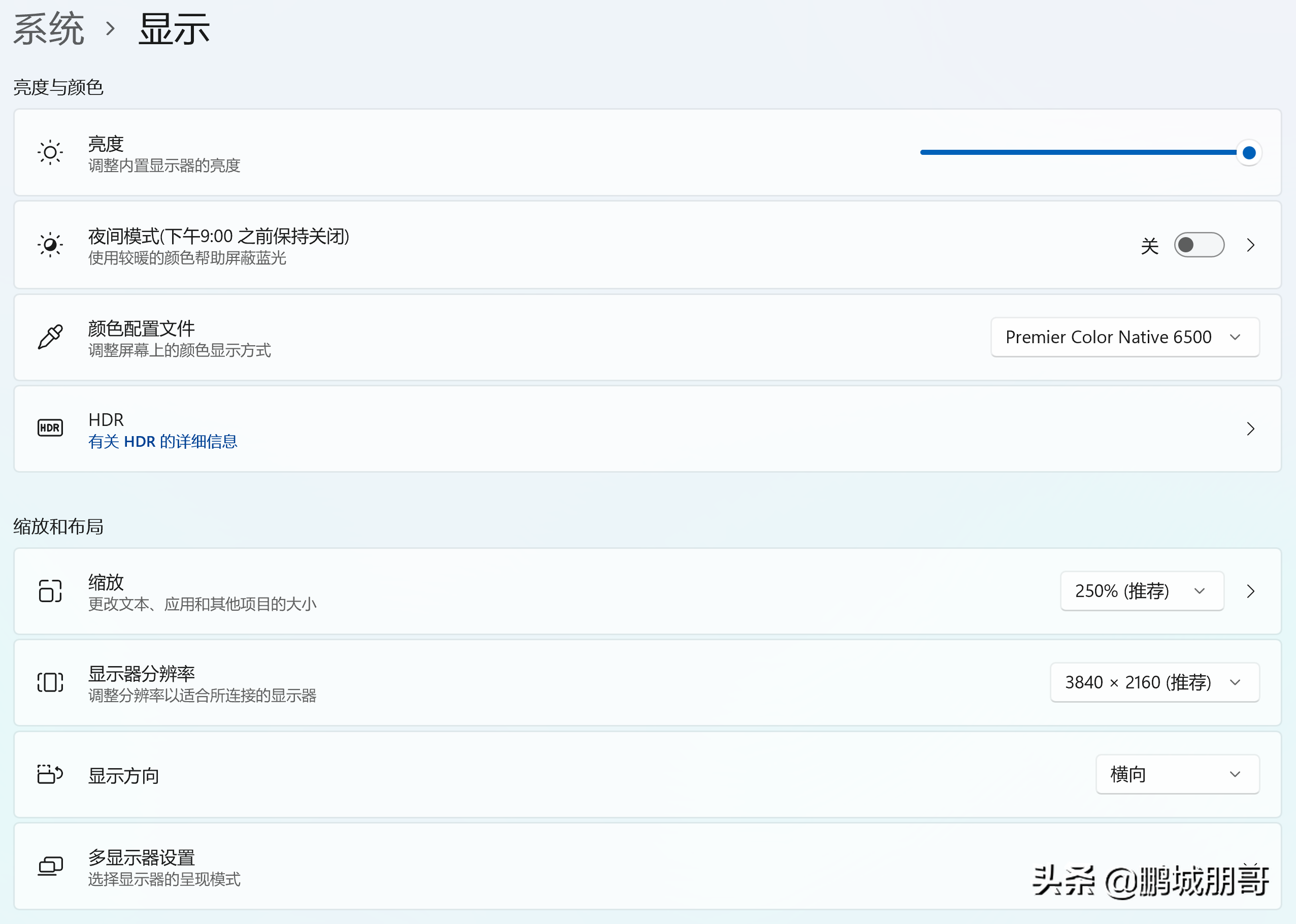The image size is (1296, 924).
Task: Click the 多显示器设置 row title
Action: coord(142,857)
